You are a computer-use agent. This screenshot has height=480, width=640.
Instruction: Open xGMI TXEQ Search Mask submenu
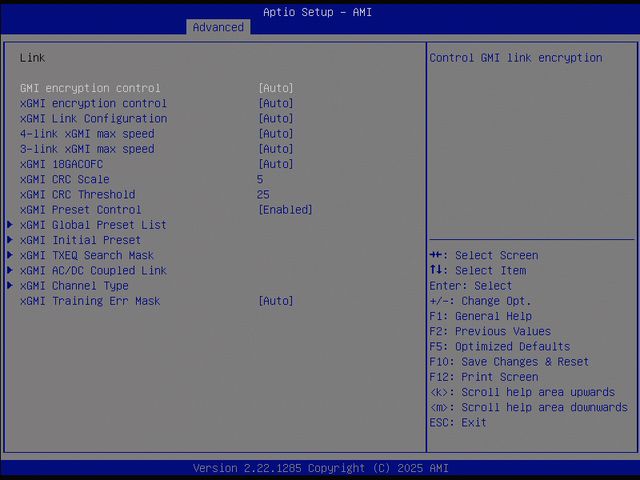pos(87,255)
